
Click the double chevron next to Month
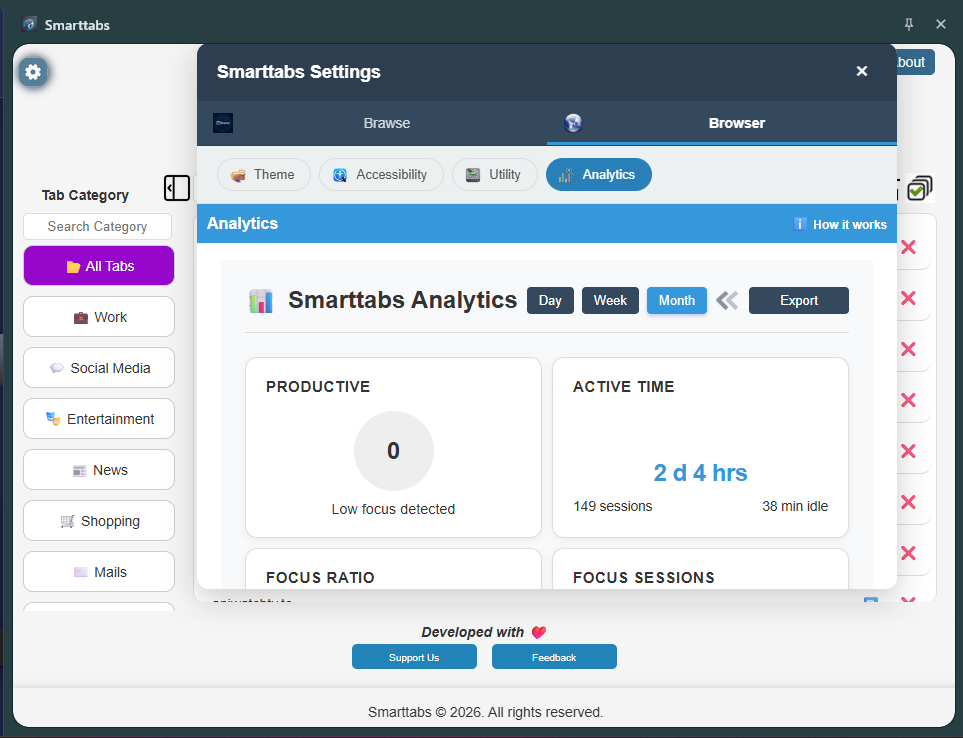point(727,300)
